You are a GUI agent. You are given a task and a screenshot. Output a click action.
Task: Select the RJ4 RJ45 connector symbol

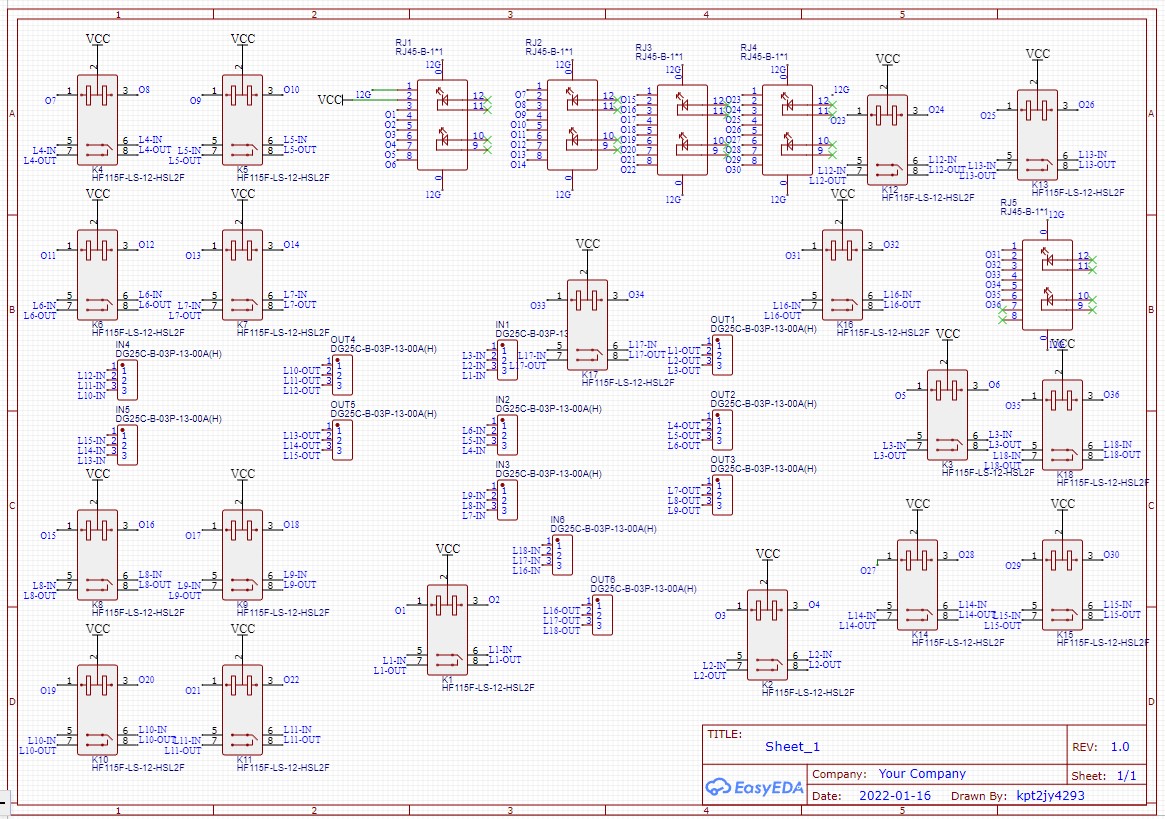click(788, 130)
